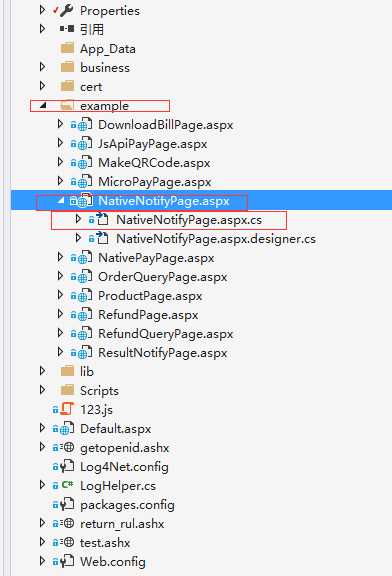Expand the Web.config node
The height and width of the screenshot is (576, 392).
click(x=43, y=561)
